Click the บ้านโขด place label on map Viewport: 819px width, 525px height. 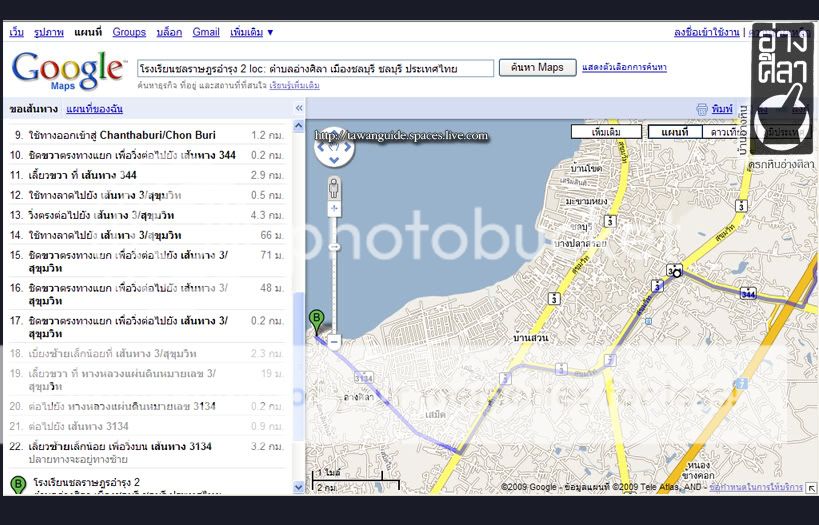click(x=586, y=168)
